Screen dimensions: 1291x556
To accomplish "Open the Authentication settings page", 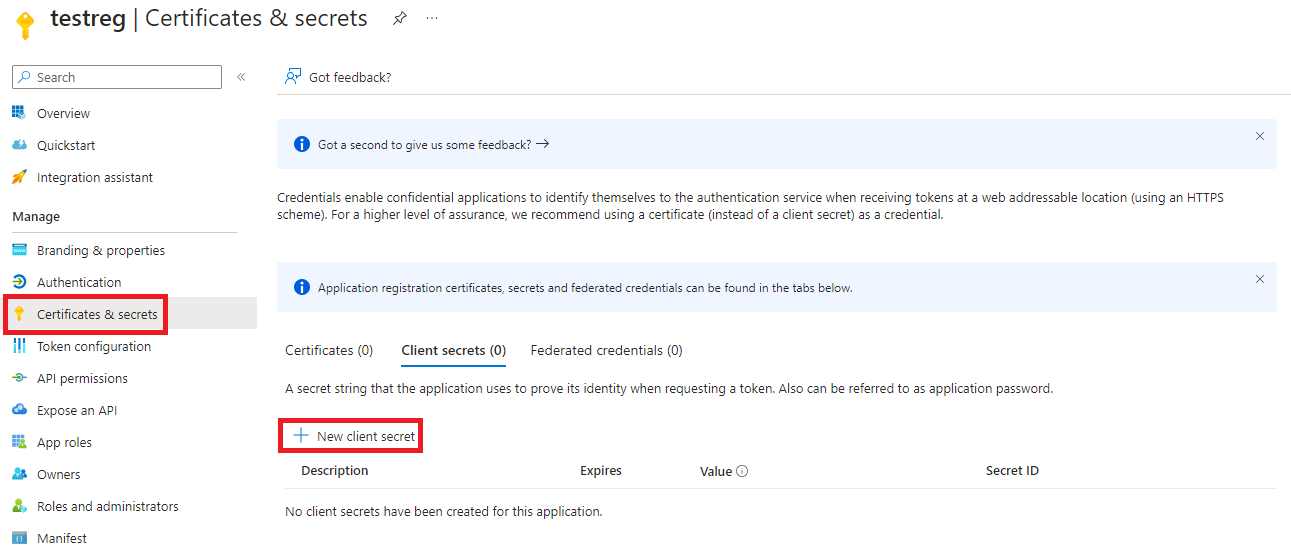I will point(79,282).
